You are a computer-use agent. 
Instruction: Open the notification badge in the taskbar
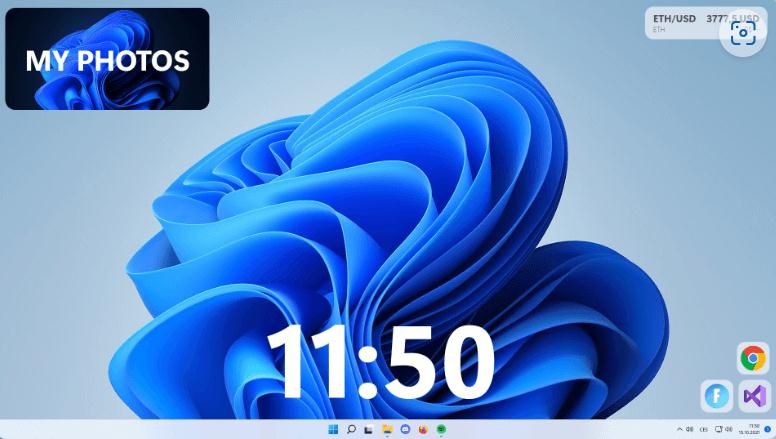click(768, 429)
